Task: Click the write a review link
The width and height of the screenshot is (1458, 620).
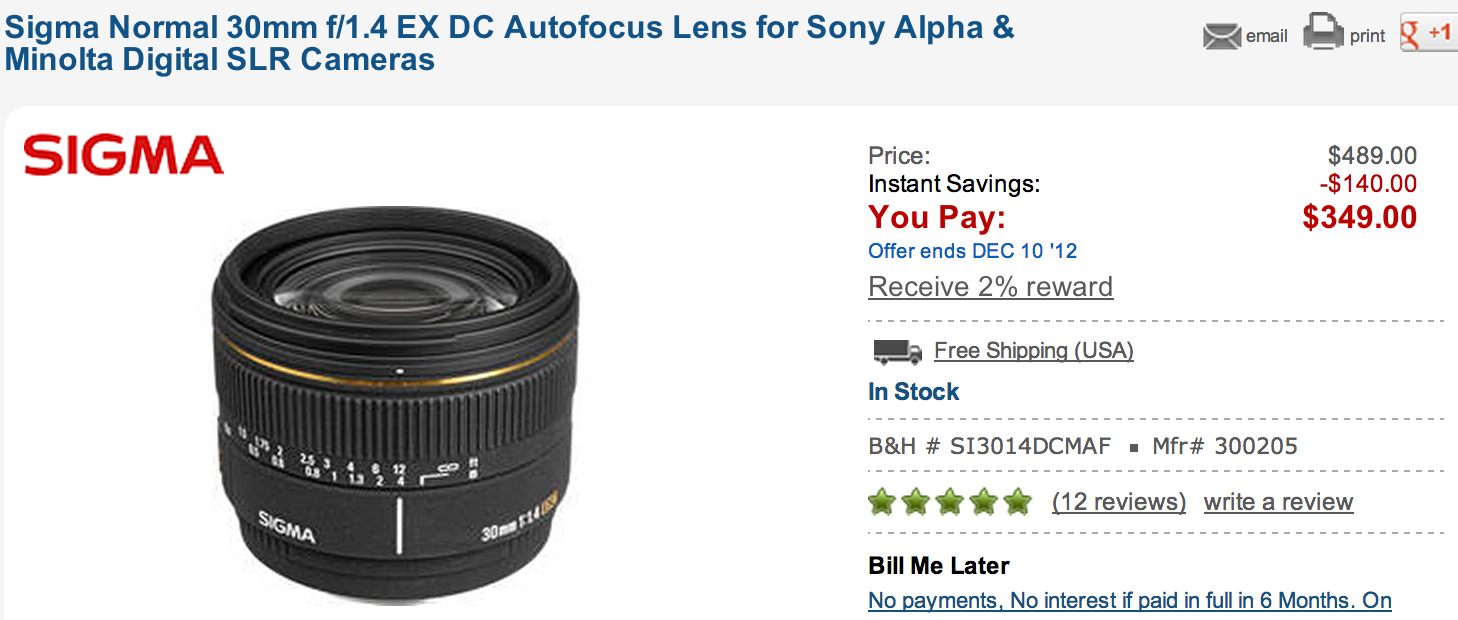Action: tap(1278, 502)
